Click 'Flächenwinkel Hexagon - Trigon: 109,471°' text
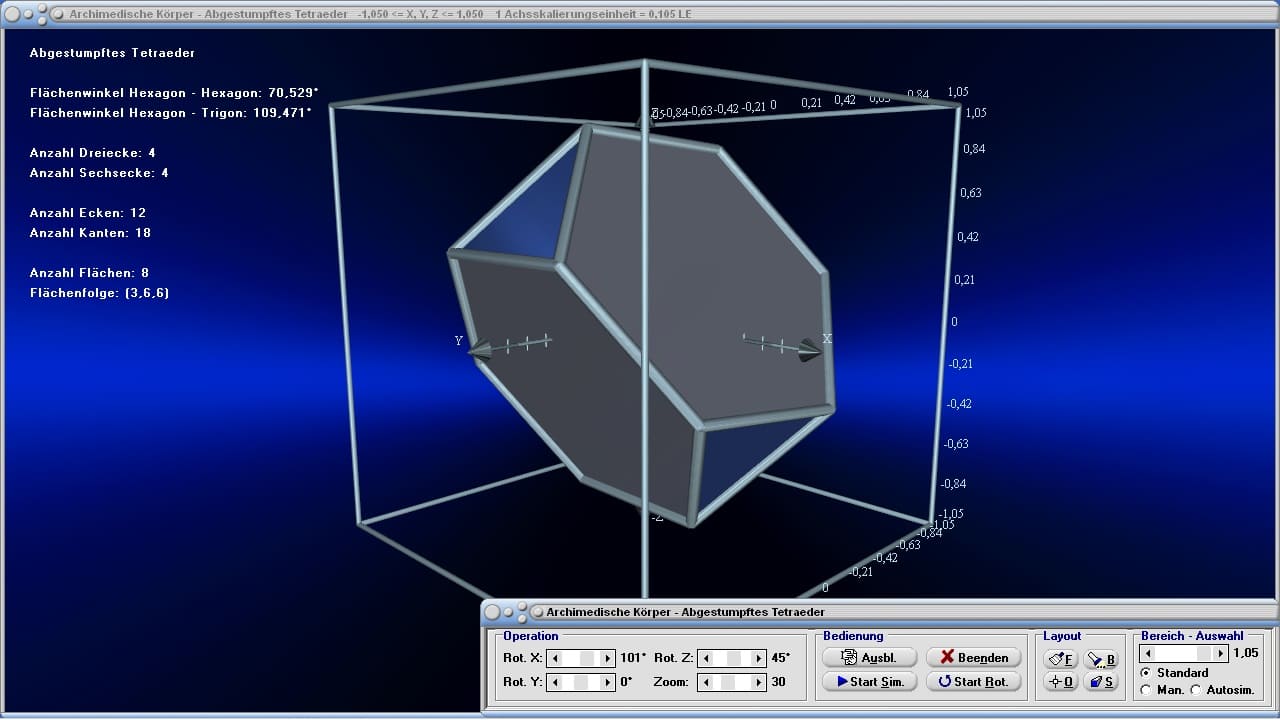 pos(171,113)
